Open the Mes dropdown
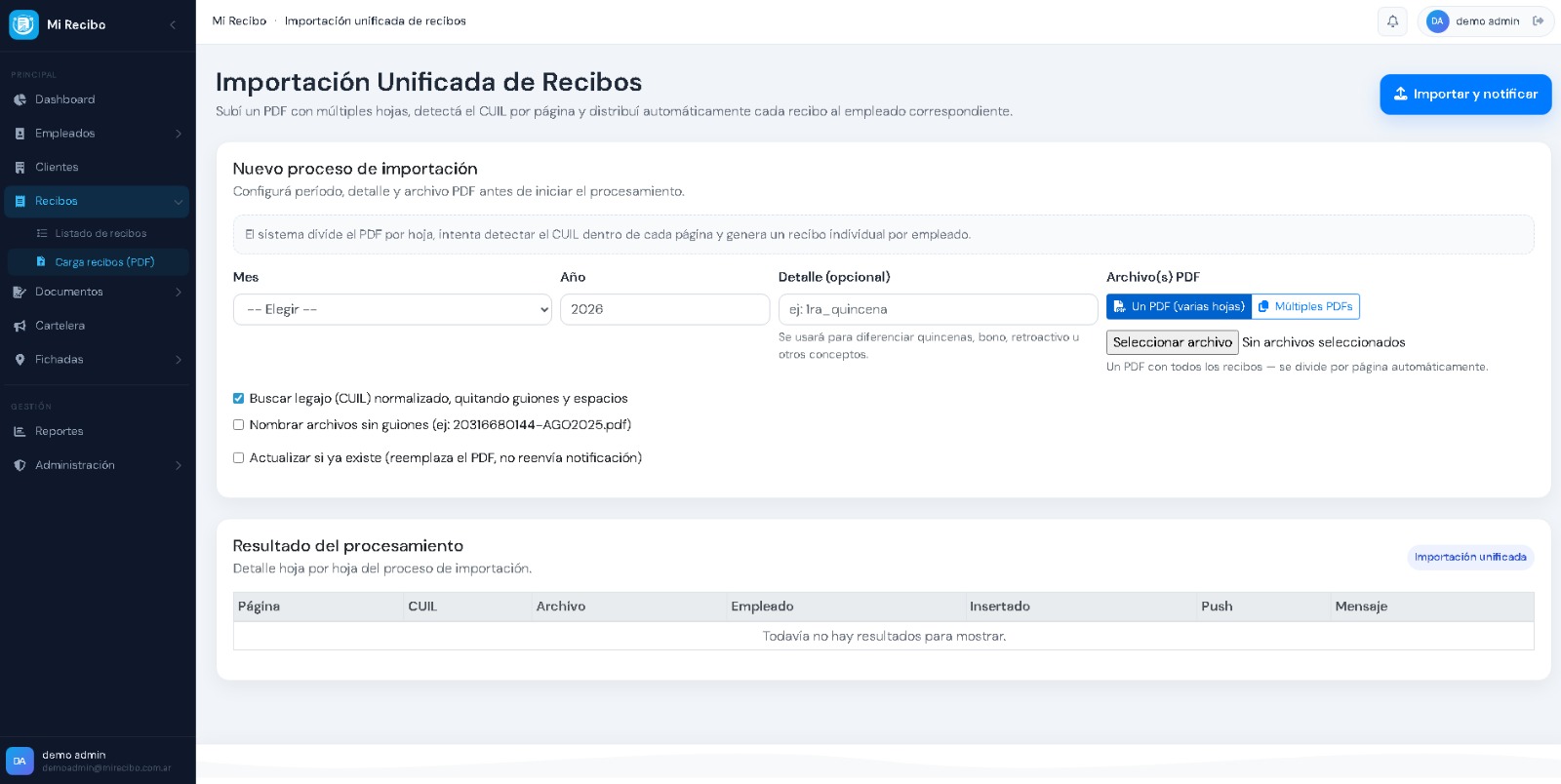Viewport: 1561px width, 784px height. pyautogui.click(x=392, y=309)
